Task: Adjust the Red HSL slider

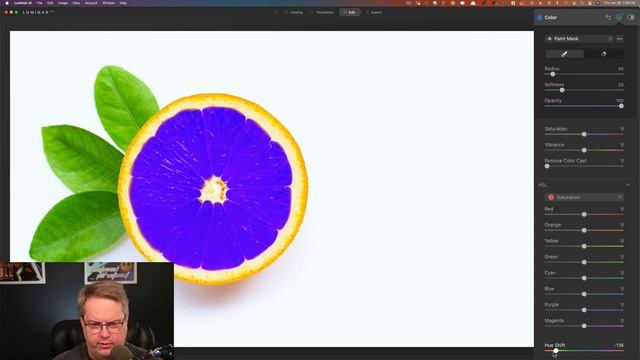Action: pos(584,214)
